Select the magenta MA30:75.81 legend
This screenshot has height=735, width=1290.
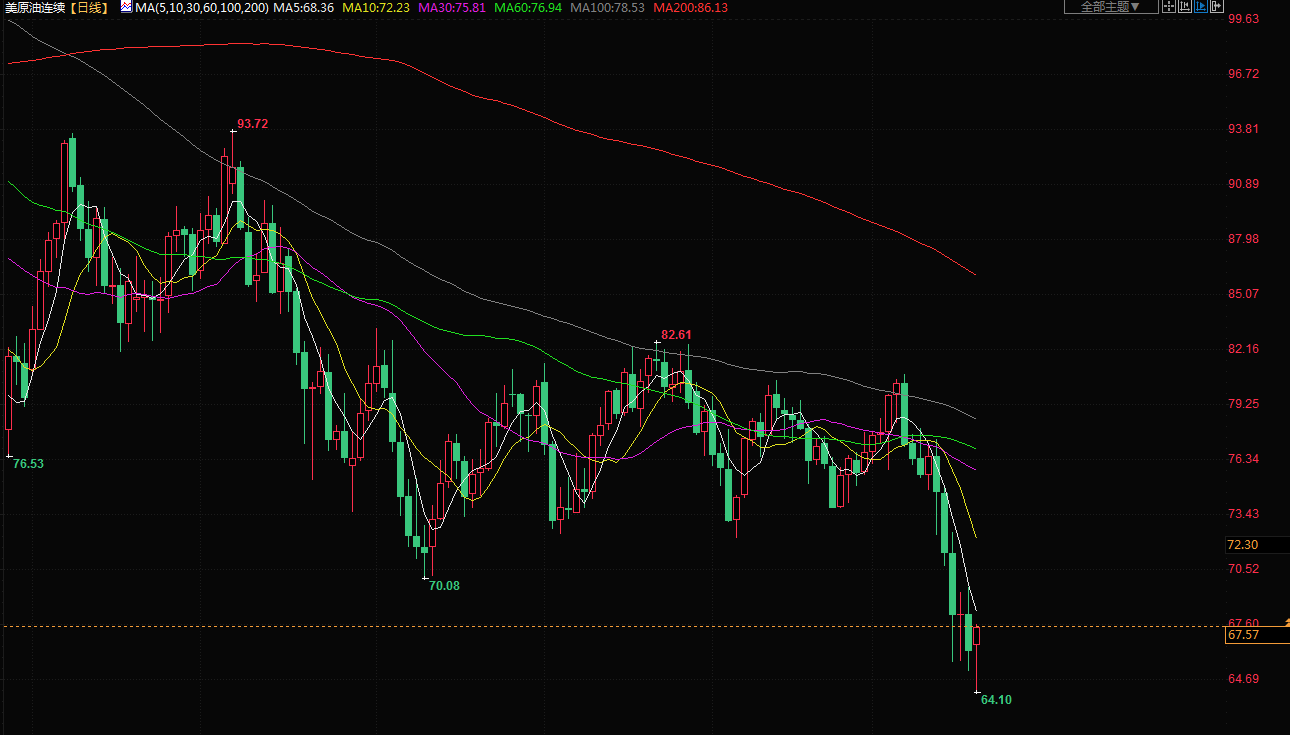click(452, 7)
